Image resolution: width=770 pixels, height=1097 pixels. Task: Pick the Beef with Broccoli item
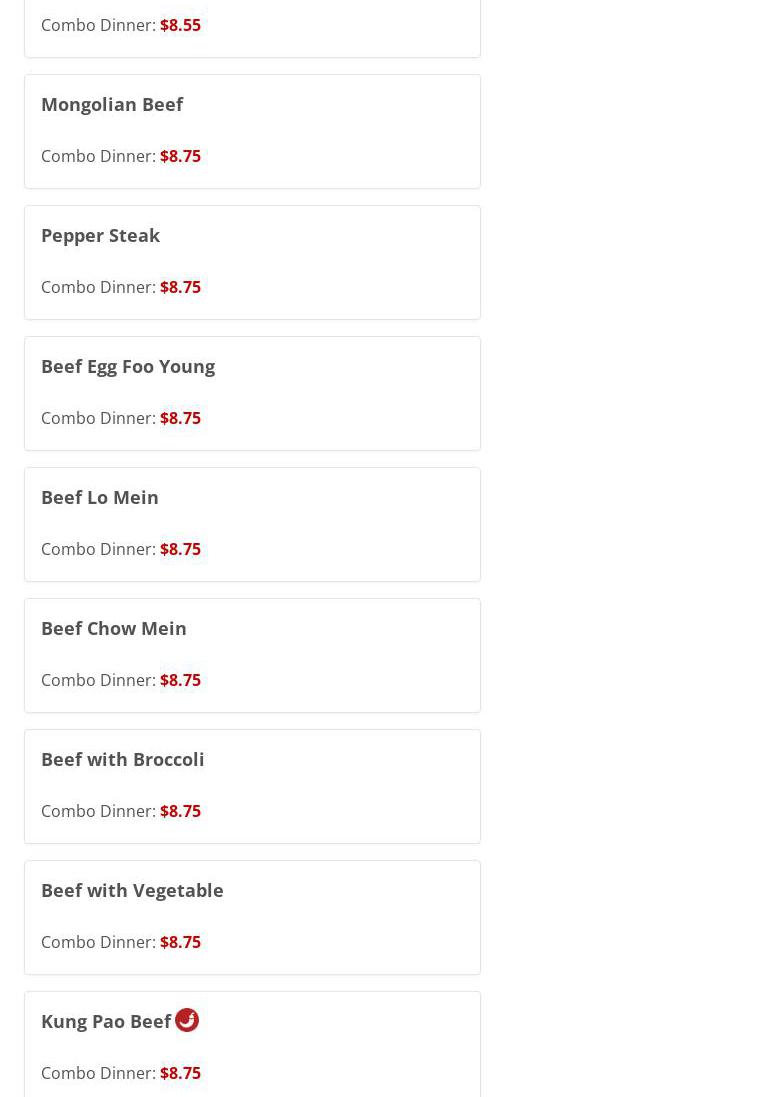click(x=122, y=759)
